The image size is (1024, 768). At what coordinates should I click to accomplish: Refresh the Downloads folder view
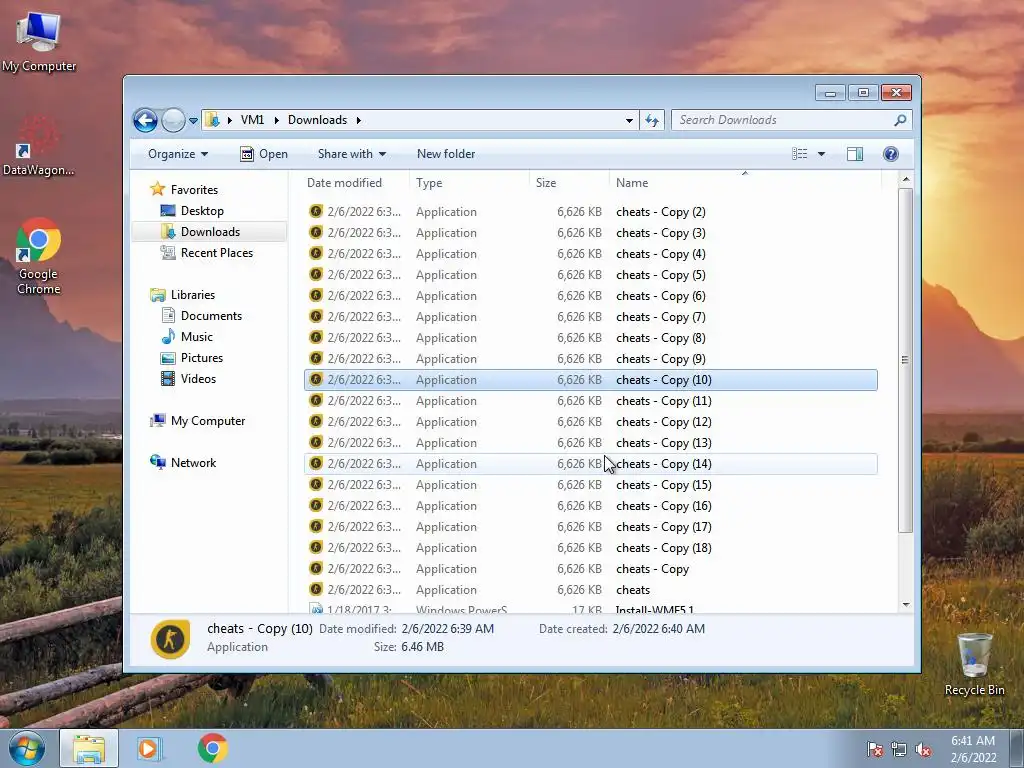(x=652, y=120)
